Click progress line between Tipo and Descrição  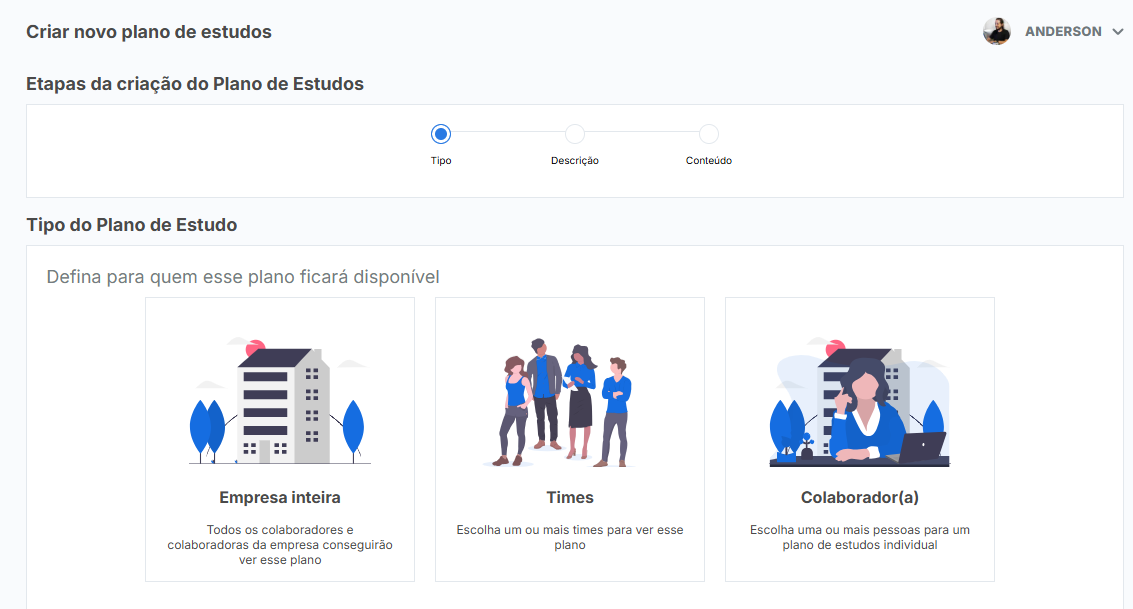(x=508, y=133)
